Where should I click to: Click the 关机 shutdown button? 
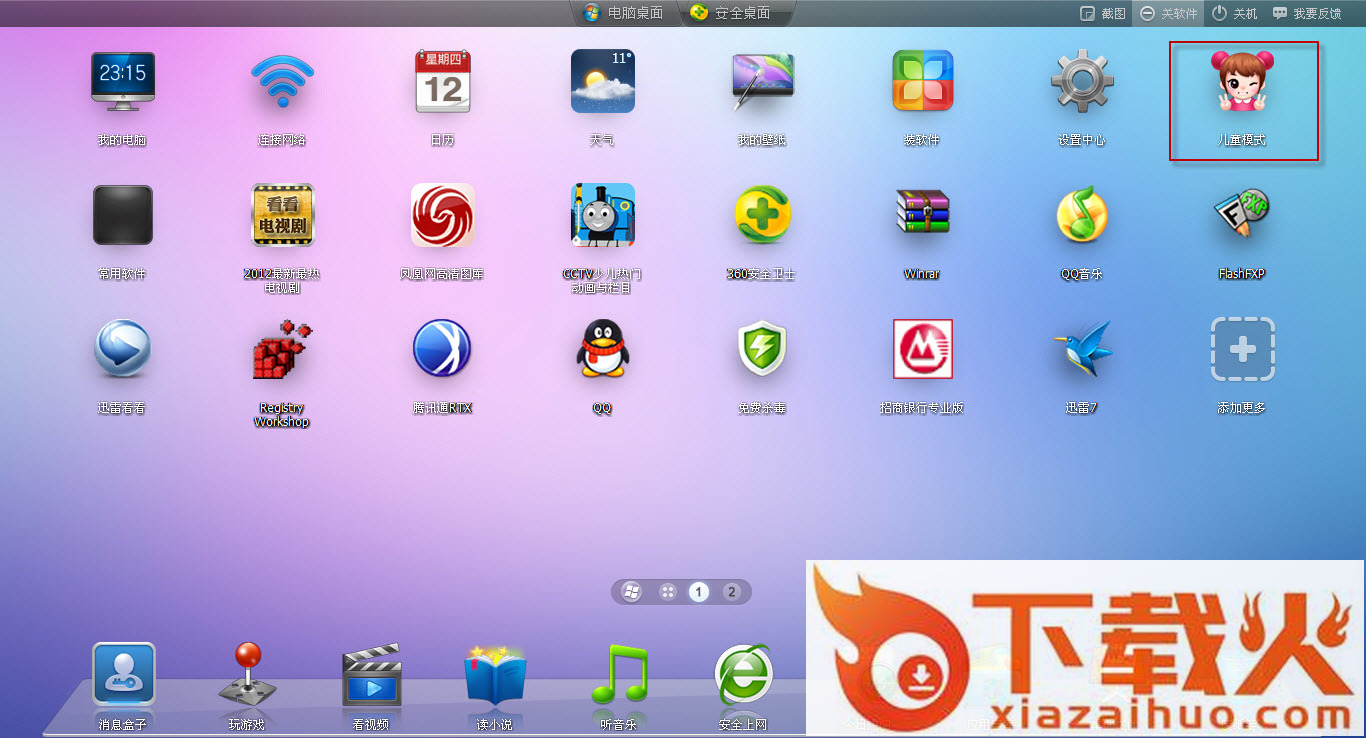click(x=1235, y=13)
